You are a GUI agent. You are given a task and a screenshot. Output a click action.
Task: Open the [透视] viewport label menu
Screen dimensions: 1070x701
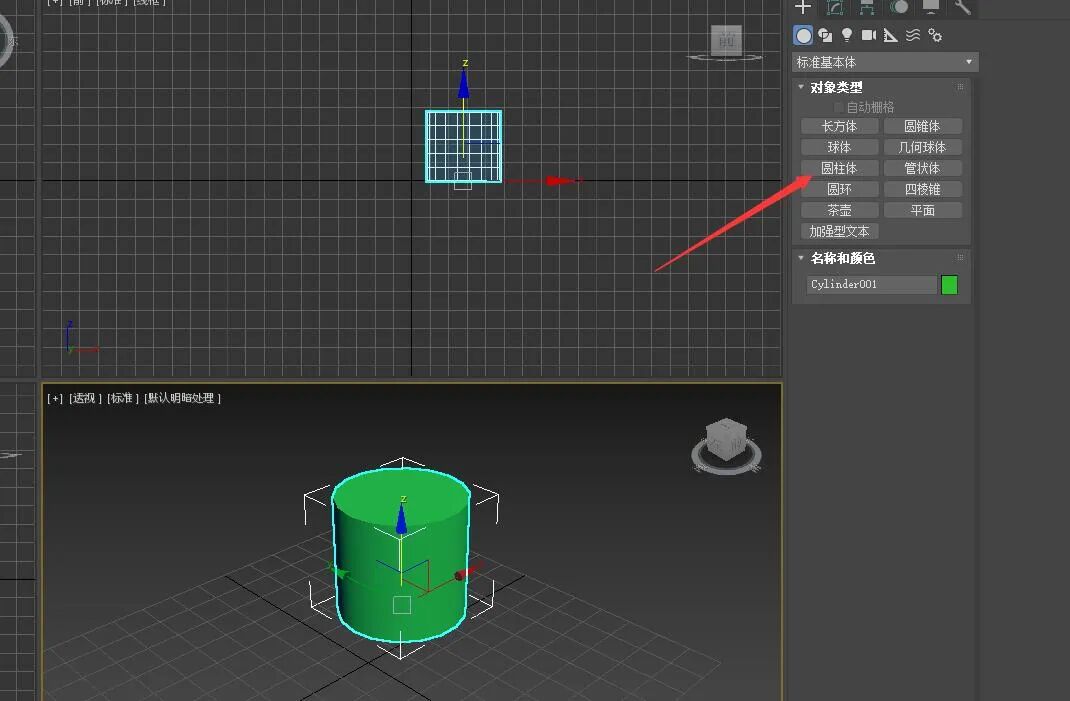pos(85,398)
